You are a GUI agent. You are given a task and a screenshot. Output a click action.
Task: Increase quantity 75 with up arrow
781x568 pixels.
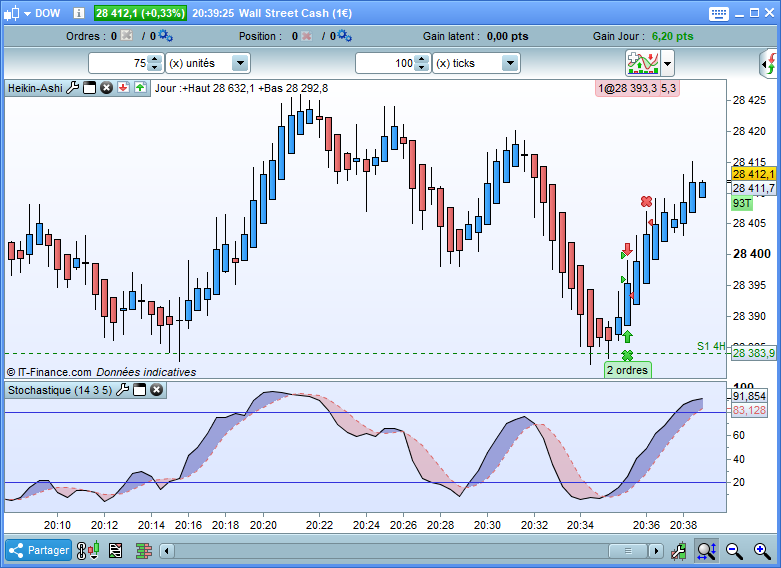[x=155, y=59]
